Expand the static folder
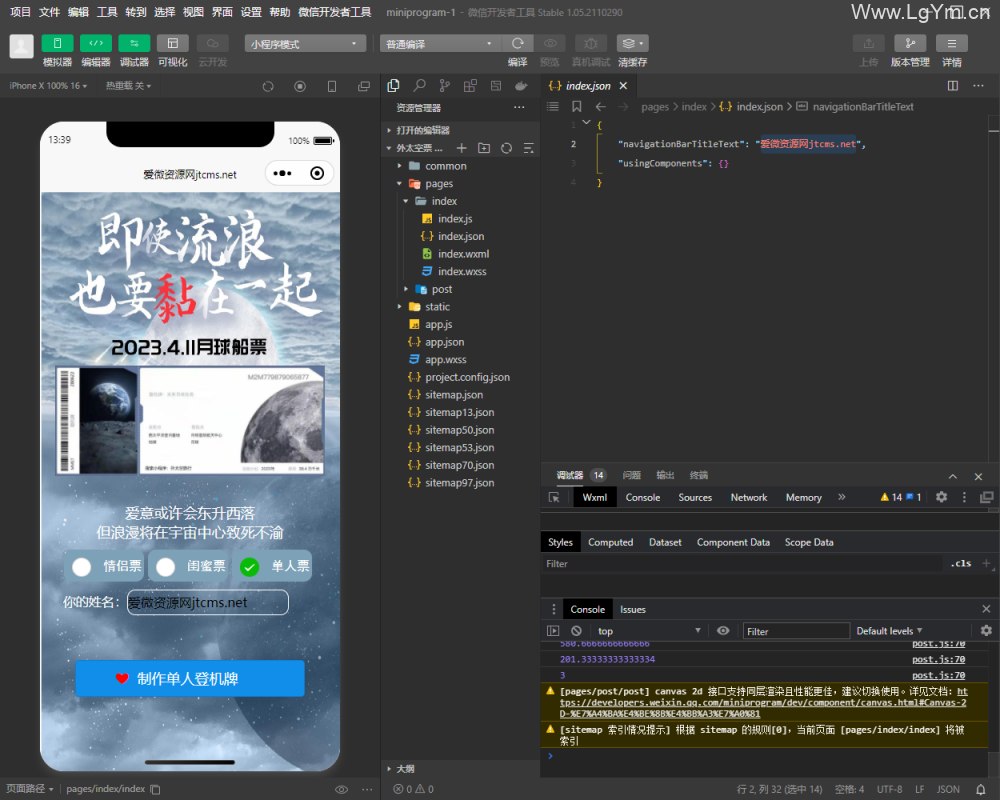 [x=437, y=307]
